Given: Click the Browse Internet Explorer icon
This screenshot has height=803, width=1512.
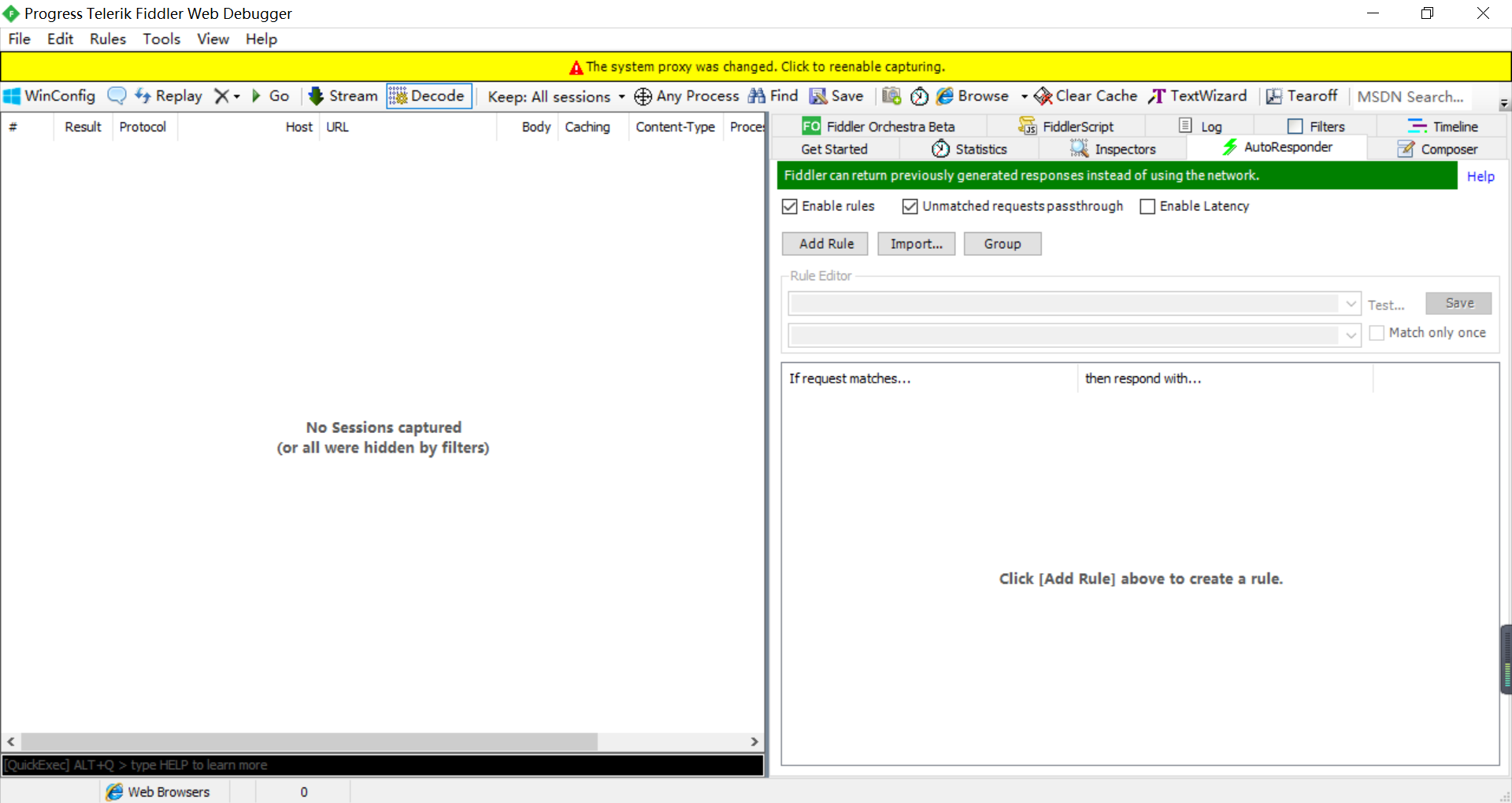Looking at the screenshot, I should point(945,96).
